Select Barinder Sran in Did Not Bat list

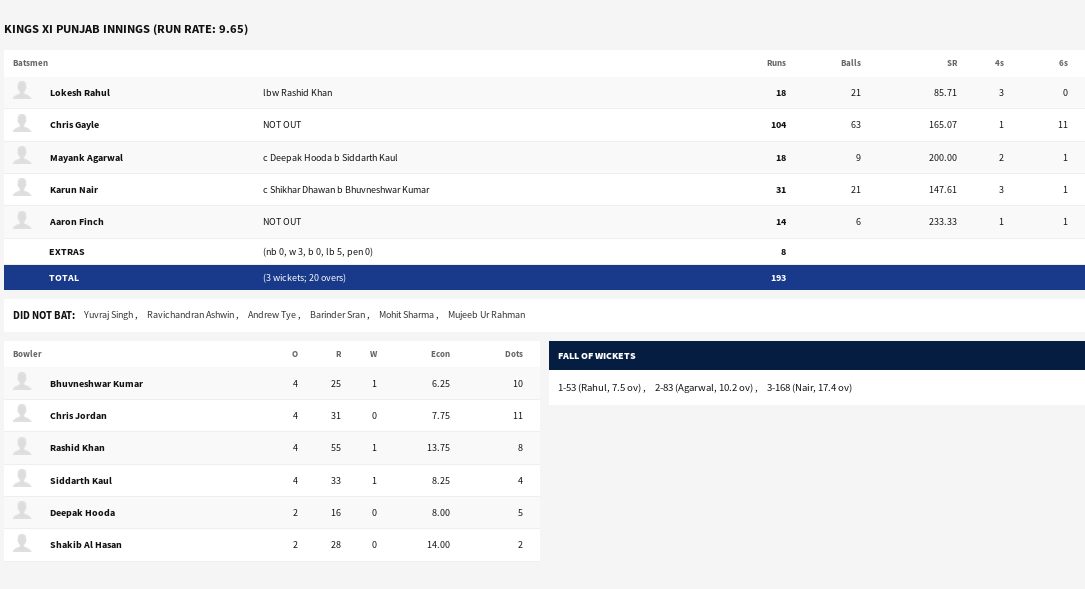tap(337, 315)
